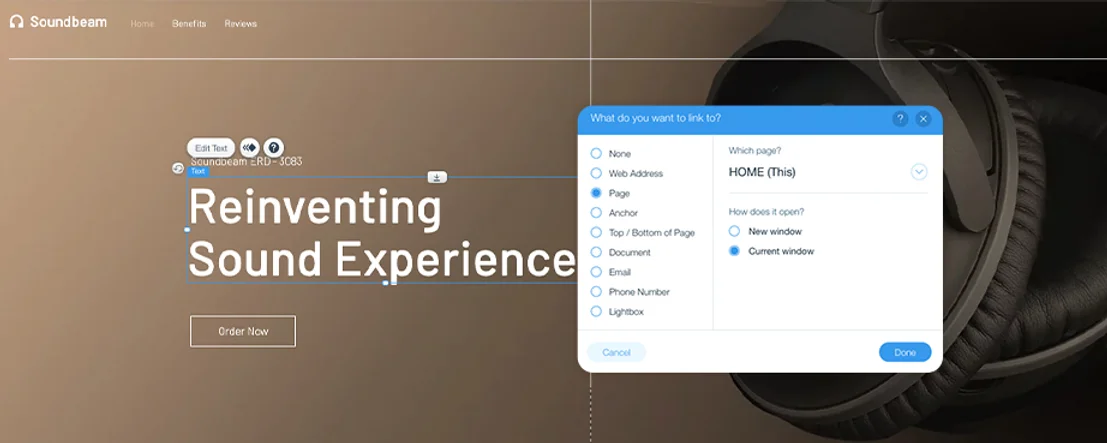
Task: Open the Reviews nav item
Action: (x=240, y=23)
